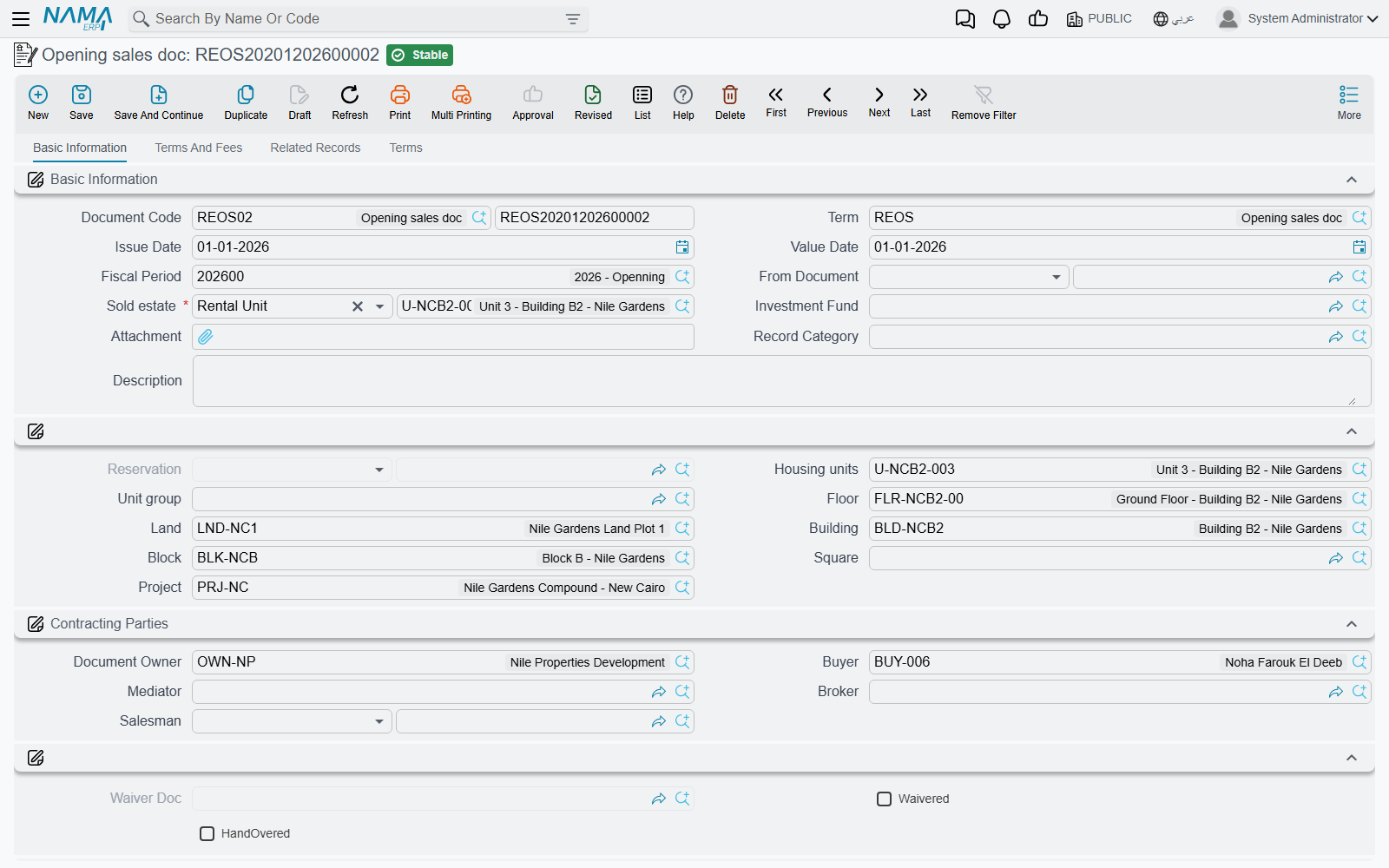This screenshot has width=1389, height=868.
Task: Open the notifications bell
Action: pos(1002,19)
